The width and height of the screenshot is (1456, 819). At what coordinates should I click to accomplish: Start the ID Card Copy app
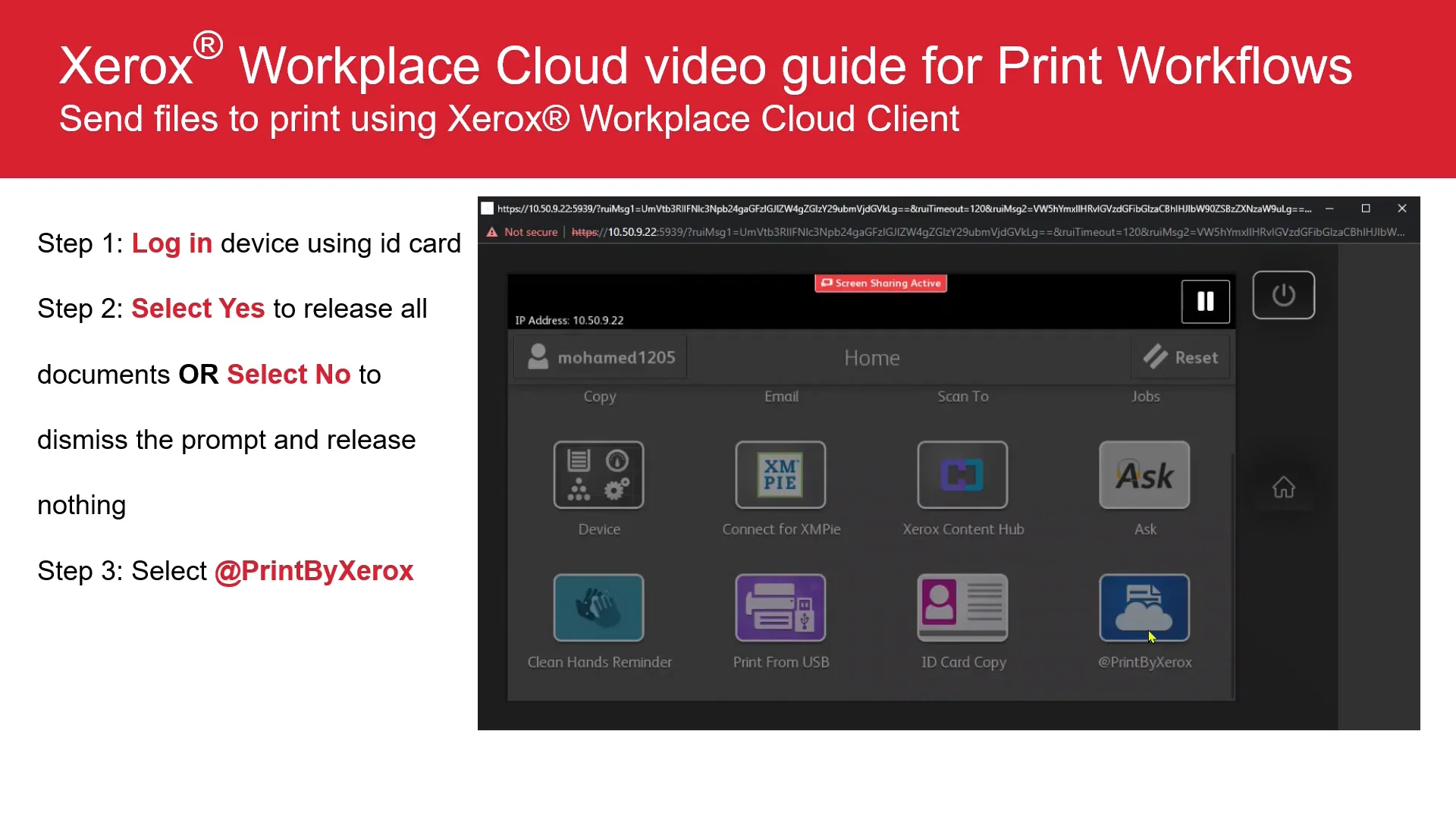pyautogui.click(x=962, y=608)
